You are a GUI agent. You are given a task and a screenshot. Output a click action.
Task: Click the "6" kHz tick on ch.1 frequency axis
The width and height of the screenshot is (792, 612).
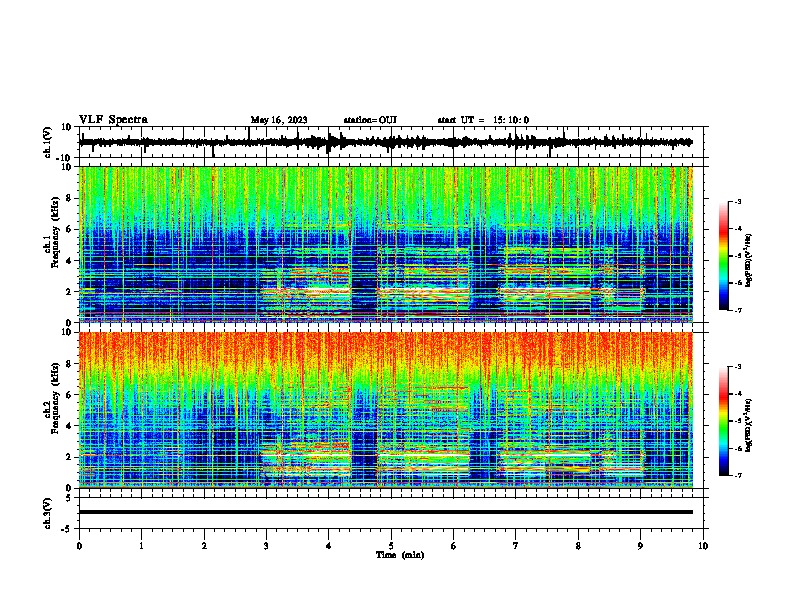pyautogui.click(x=69, y=229)
